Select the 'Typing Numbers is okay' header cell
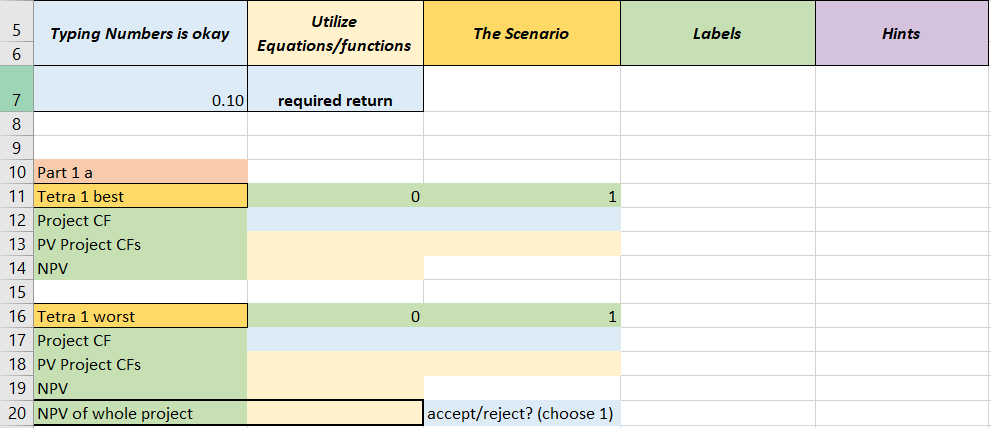 click(140, 33)
